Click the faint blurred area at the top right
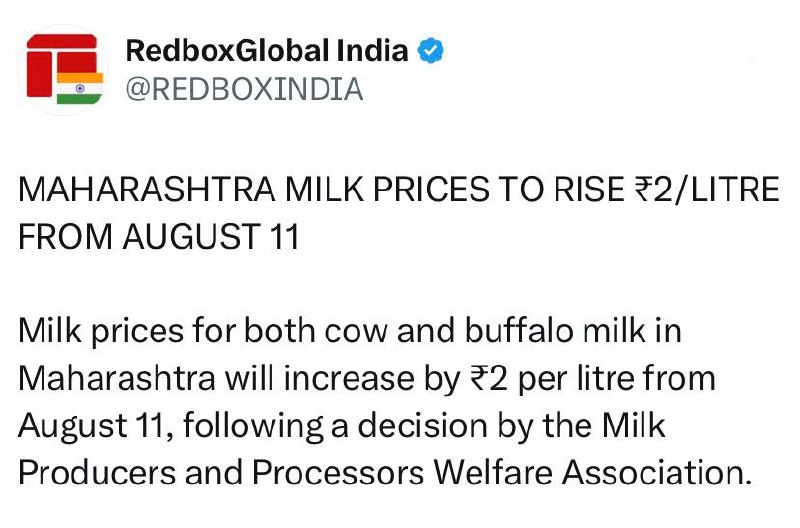Screen dimensions: 800x528 click(709, 57)
